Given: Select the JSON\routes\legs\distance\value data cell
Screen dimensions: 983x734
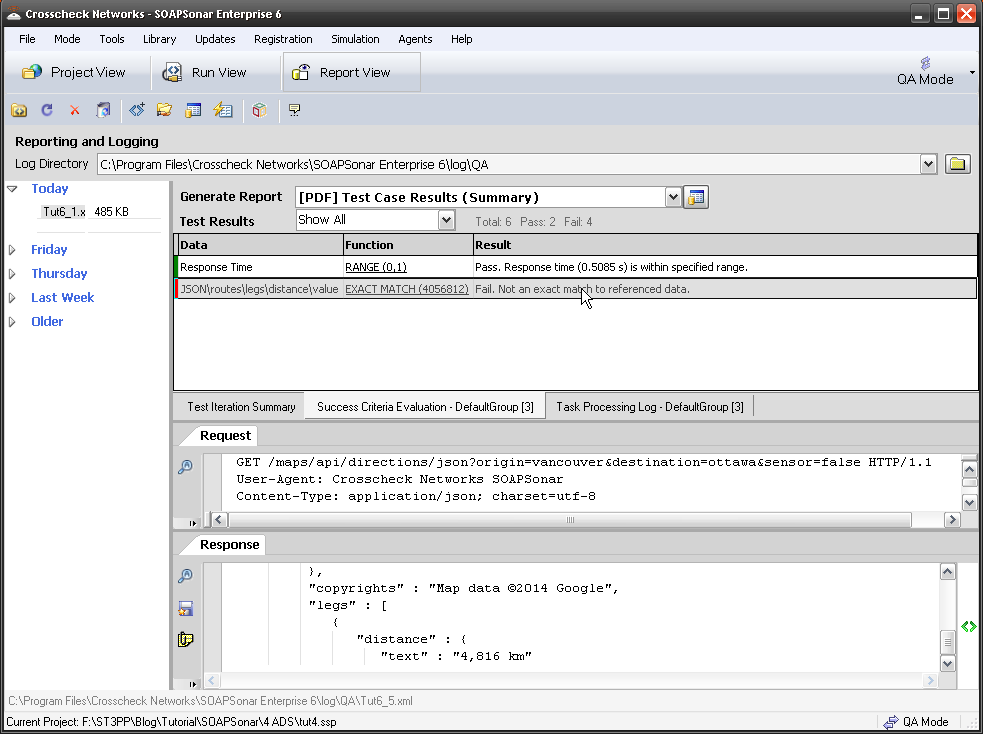Looking at the screenshot, I should (259, 289).
